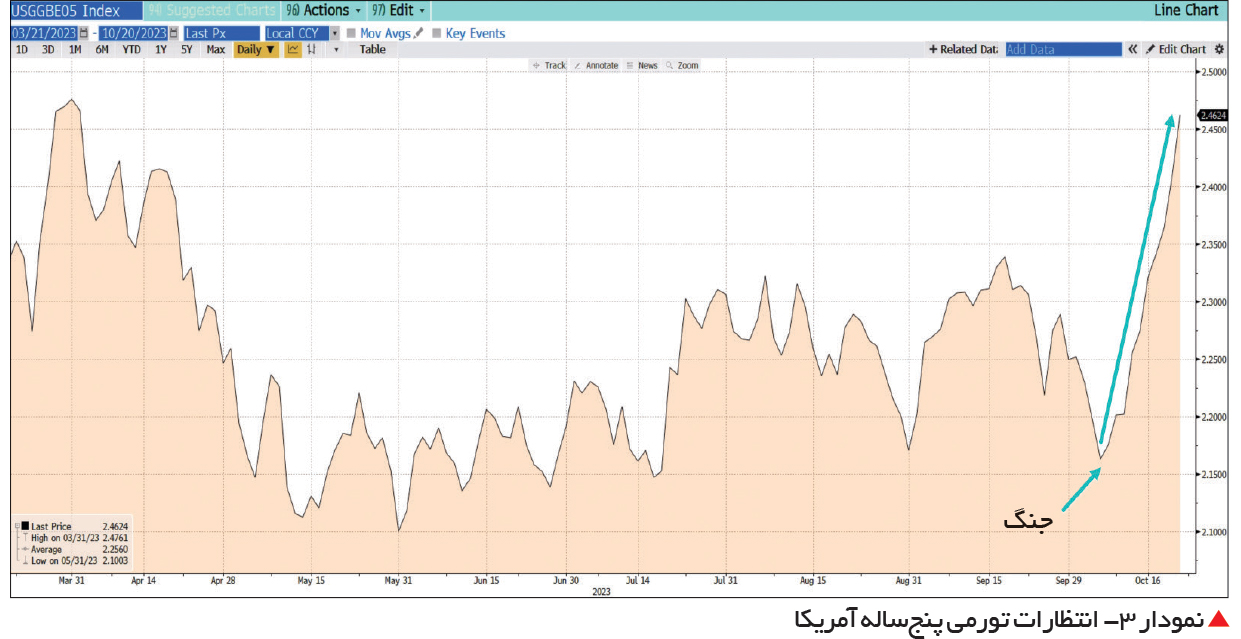
Task: Enable the Key Events checkbox
Action: coord(437,33)
